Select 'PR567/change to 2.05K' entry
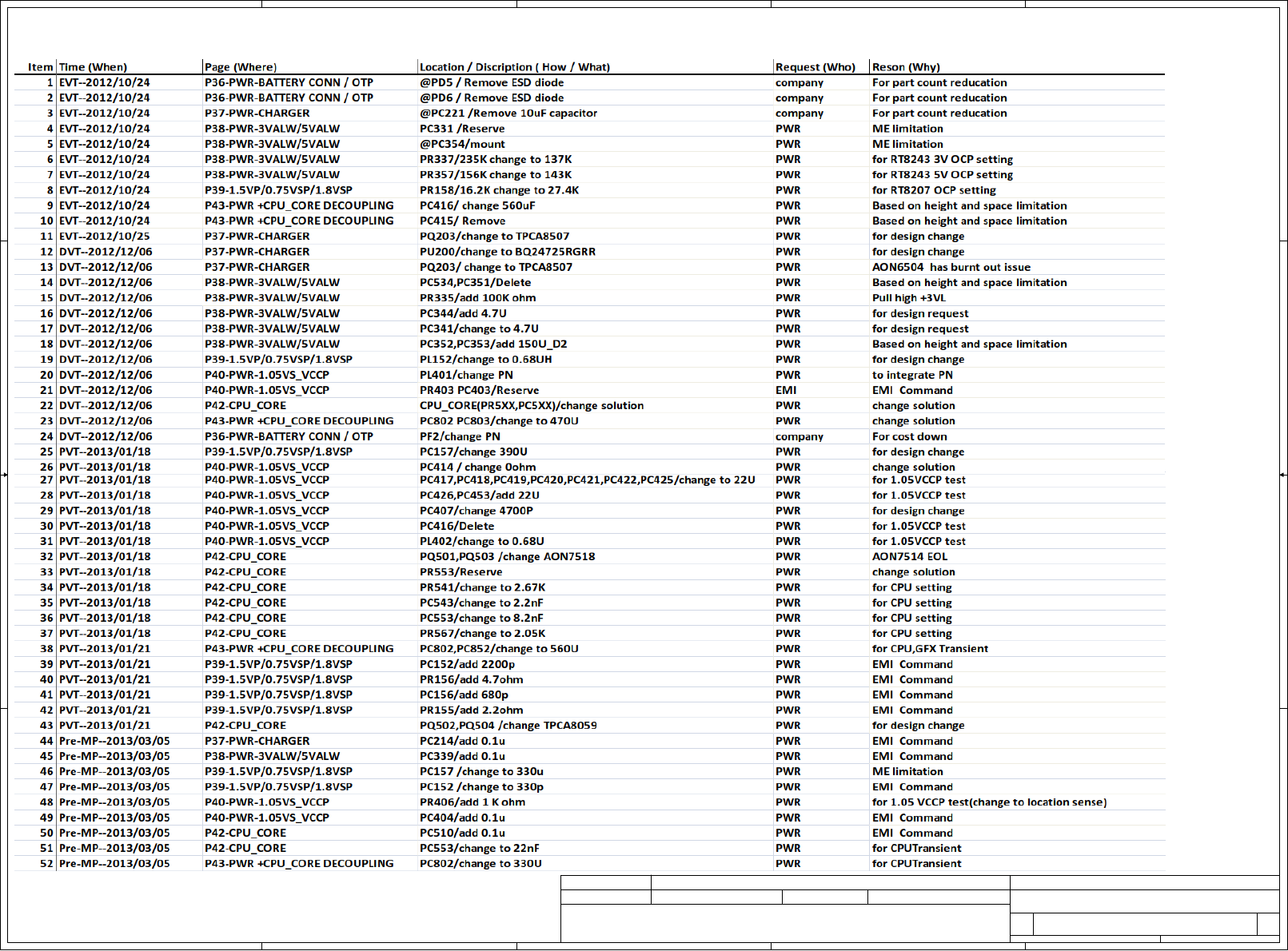Screen dimensions: 1288x951 click(483, 633)
